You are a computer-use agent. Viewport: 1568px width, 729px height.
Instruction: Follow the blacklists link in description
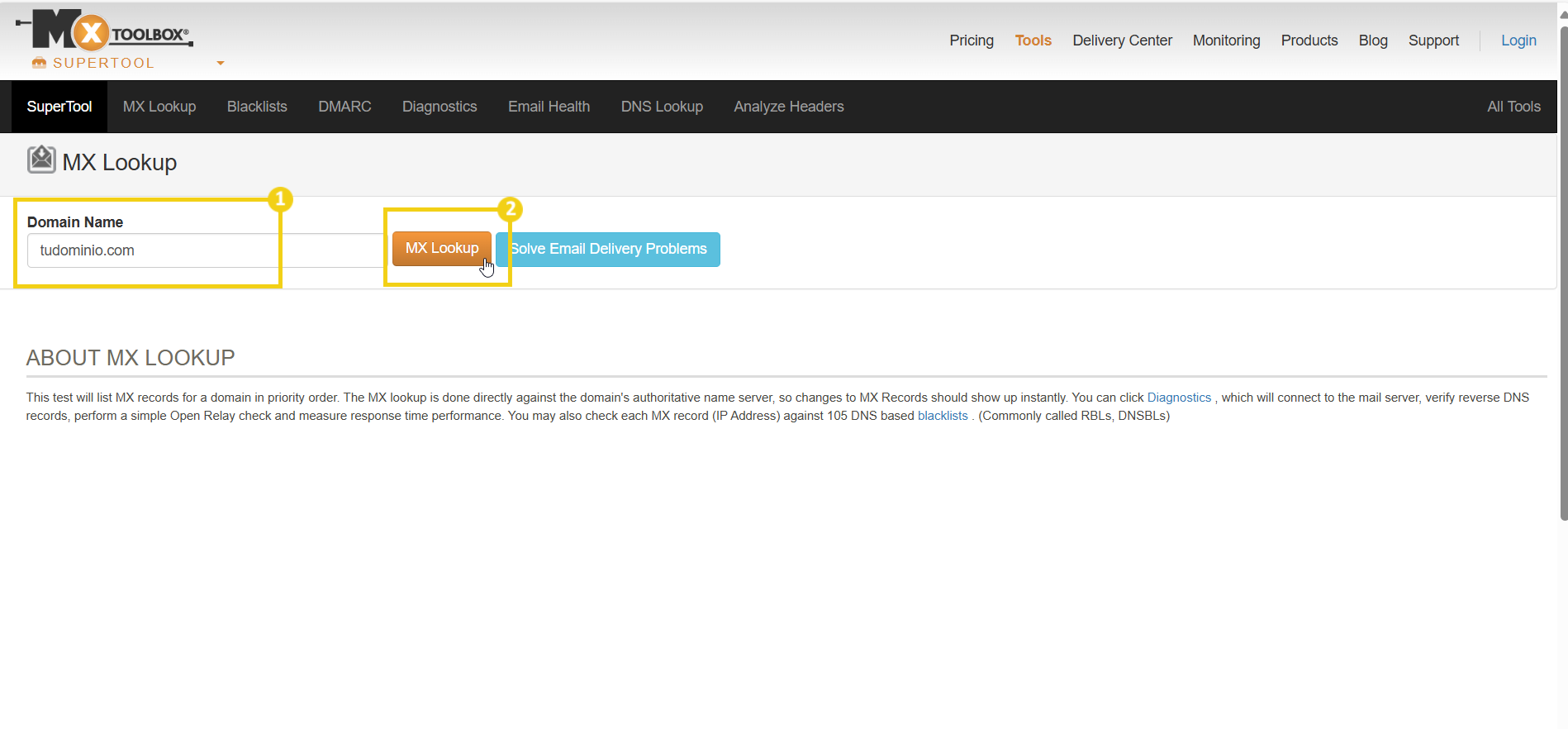pos(943,416)
